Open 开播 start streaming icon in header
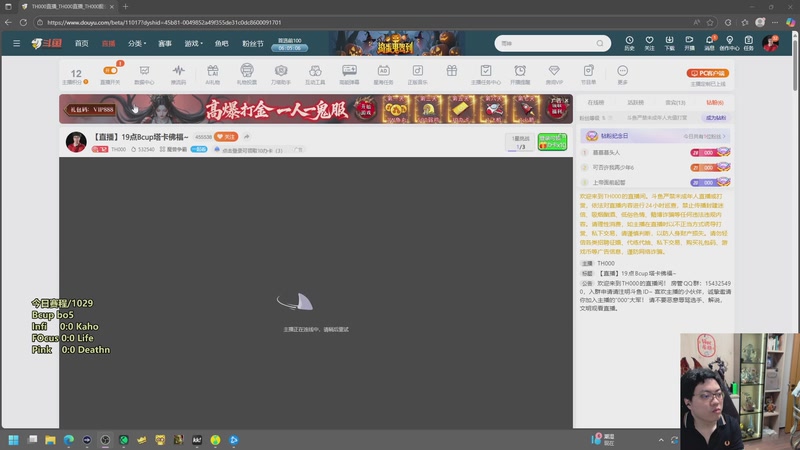The height and width of the screenshot is (450, 800). [689, 43]
